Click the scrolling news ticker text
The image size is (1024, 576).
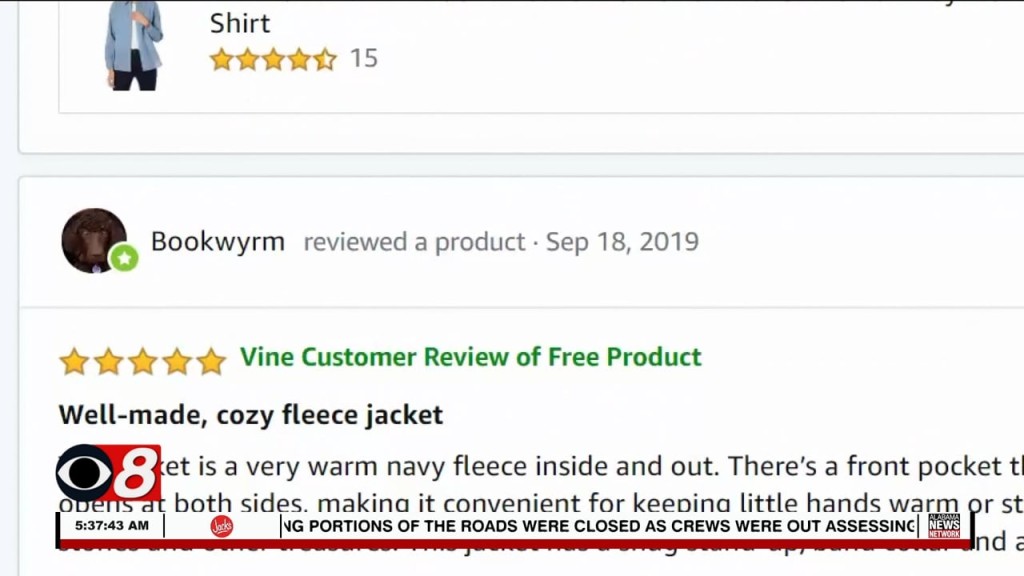click(x=600, y=526)
